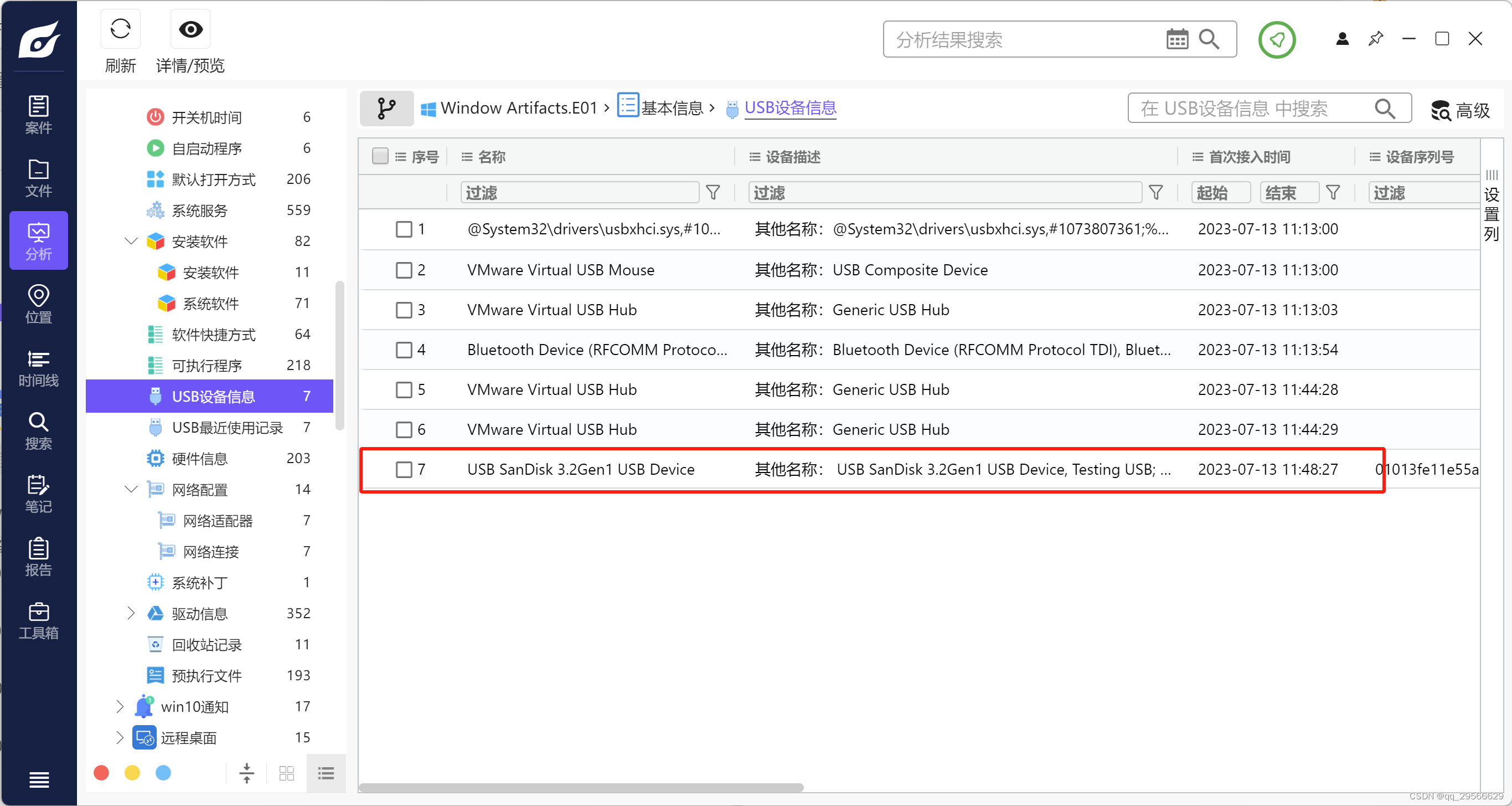This screenshot has width=1512, height=806.
Task: Collapse the 安装软件 parent tree node
Action: [x=131, y=241]
